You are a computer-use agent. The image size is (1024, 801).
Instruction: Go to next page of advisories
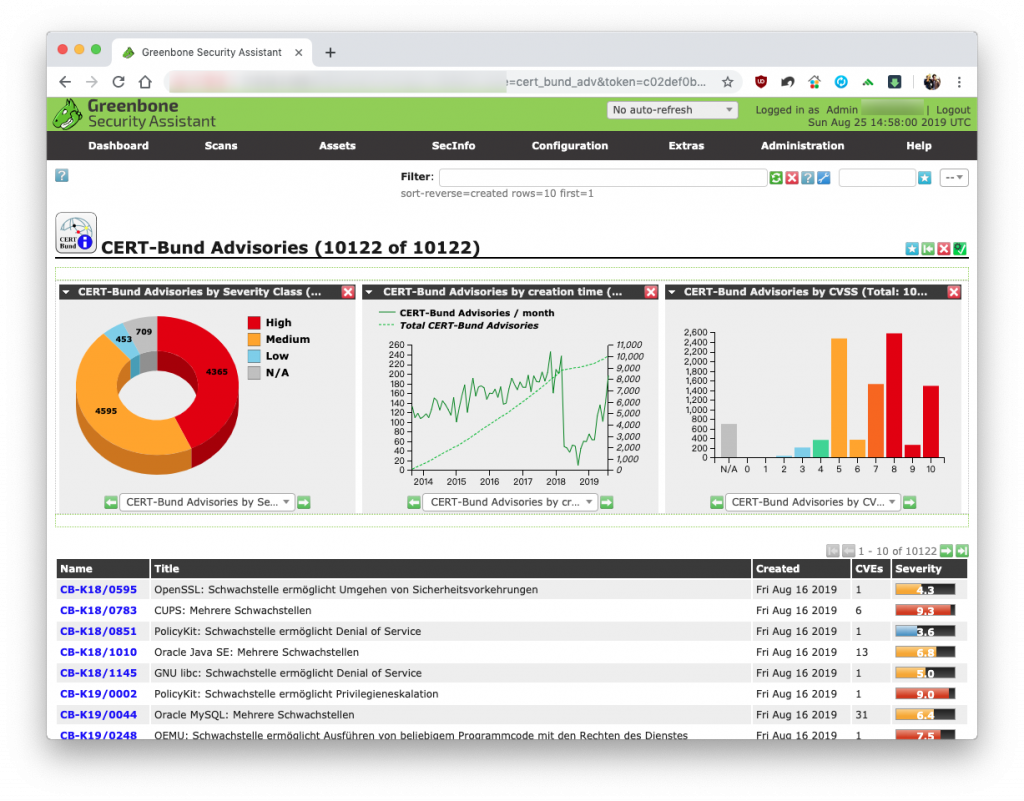(946, 551)
